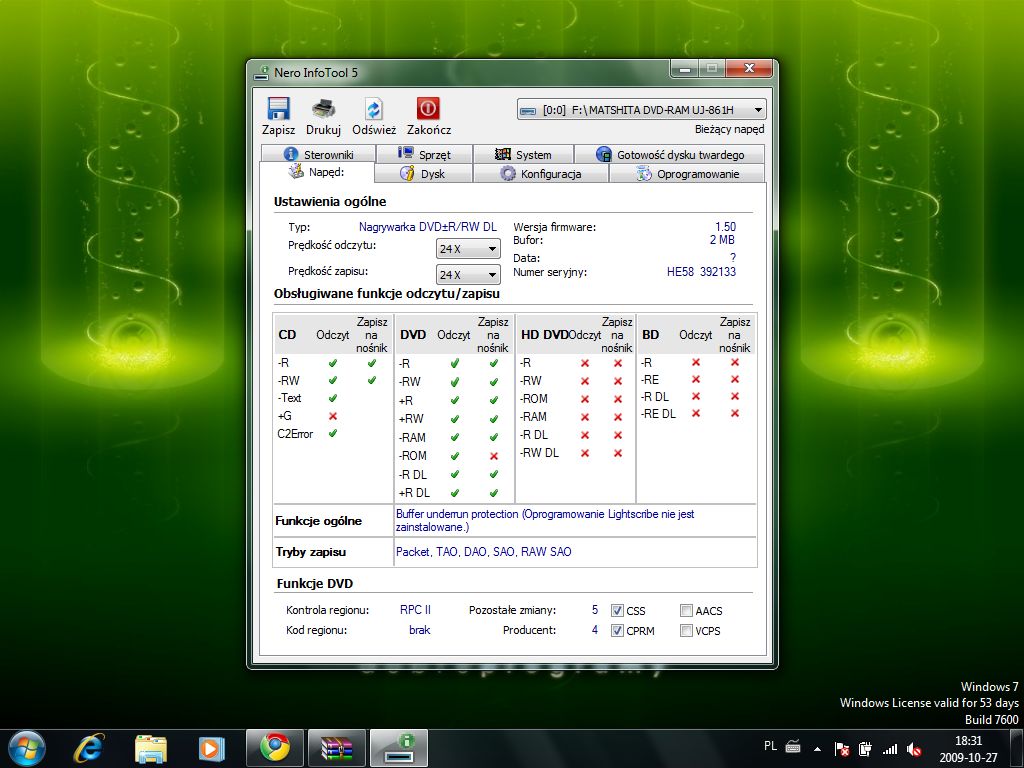
Task: Click serial number HE58 392133
Action: coord(701,272)
